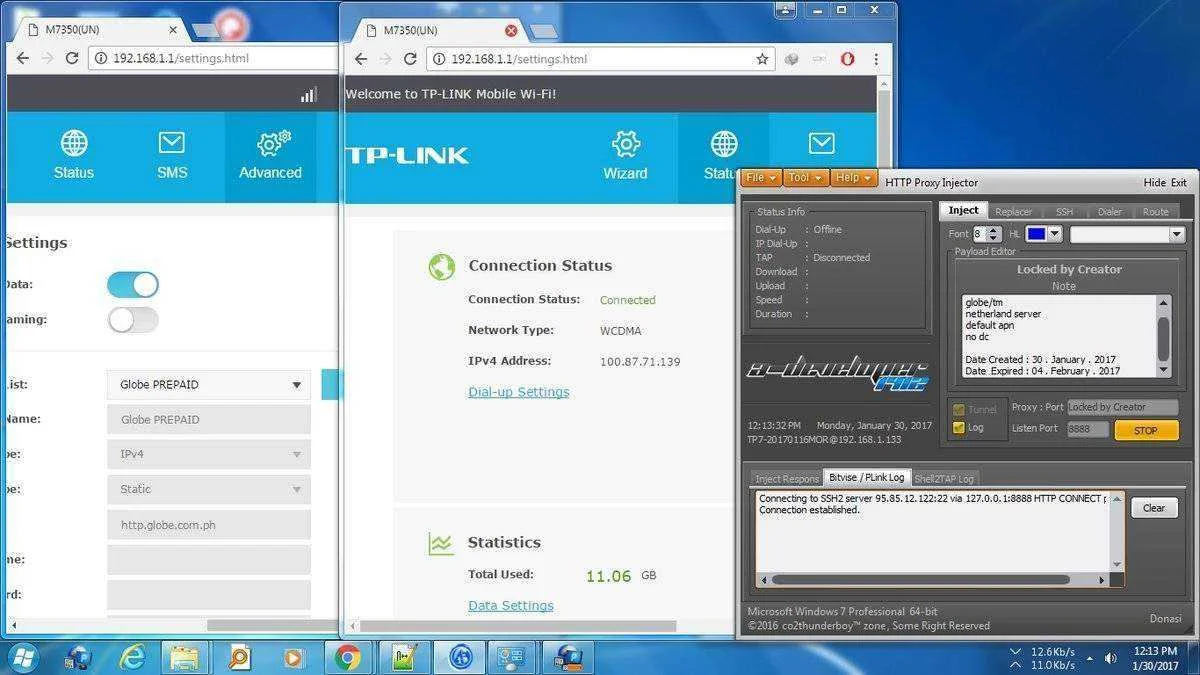Open the Data Settings link

click(x=510, y=605)
